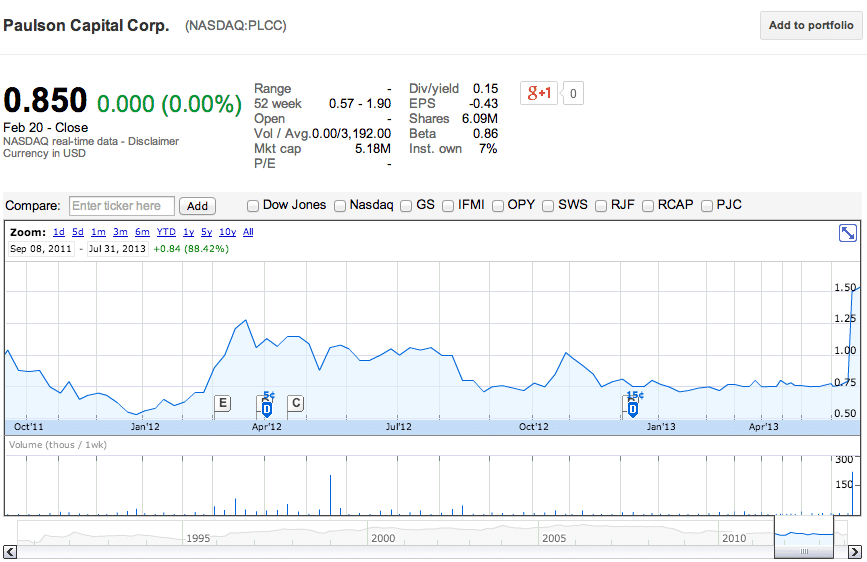
Task: Click the right scroll arrow of timeline
Action: click(855, 551)
